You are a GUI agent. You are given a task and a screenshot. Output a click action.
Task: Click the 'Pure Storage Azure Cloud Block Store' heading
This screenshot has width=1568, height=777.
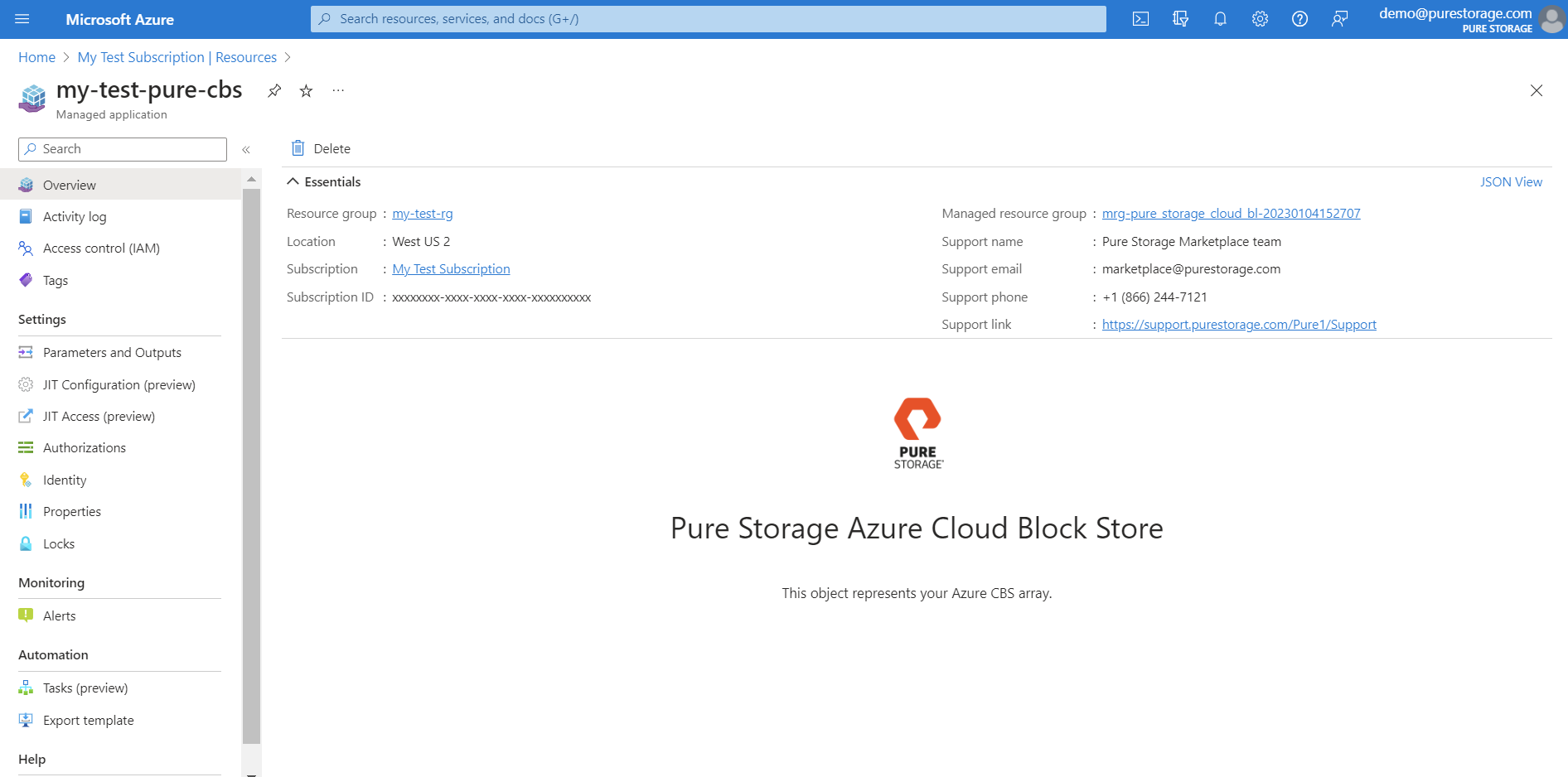pyautogui.click(x=917, y=528)
